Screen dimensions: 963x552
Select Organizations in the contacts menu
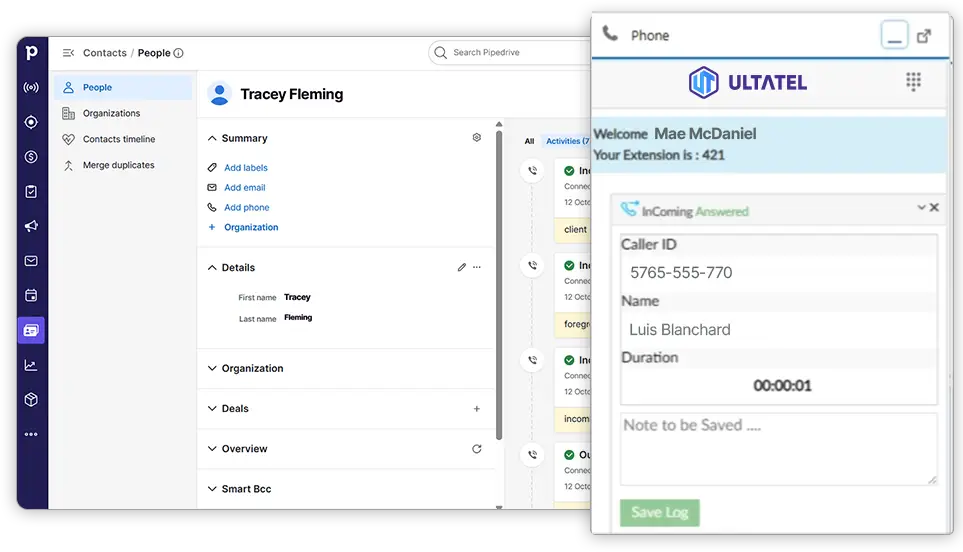pyautogui.click(x=111, y=114)
